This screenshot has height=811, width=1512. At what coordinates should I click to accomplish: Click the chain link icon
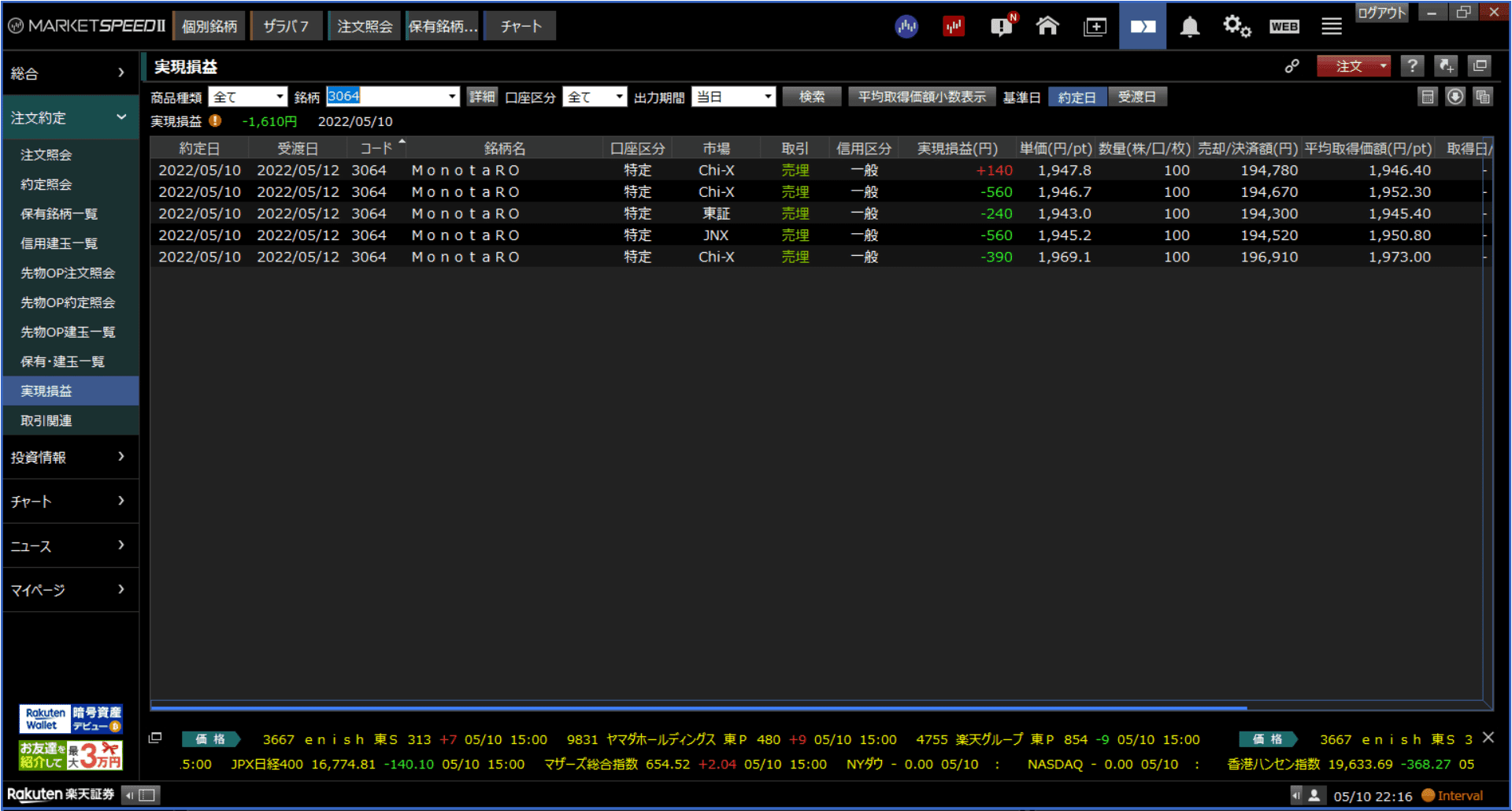[1291, 66]
